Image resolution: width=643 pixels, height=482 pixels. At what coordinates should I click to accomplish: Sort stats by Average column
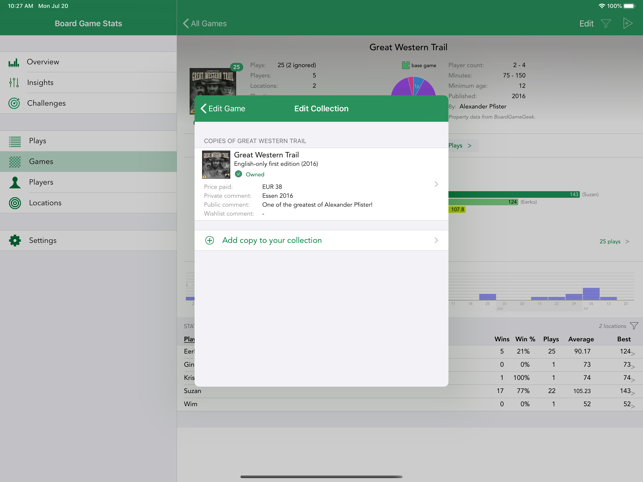click(581, 339)
